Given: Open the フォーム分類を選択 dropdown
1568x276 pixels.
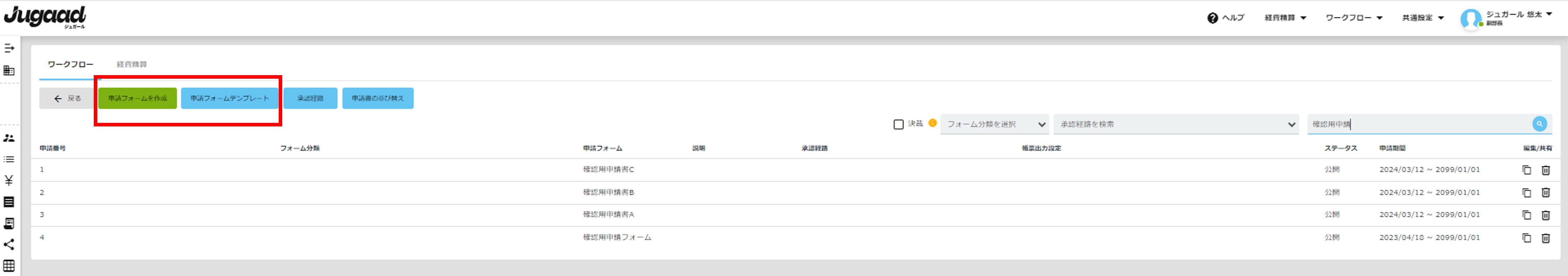Looking at the screenshot, I should coord(994,124).
